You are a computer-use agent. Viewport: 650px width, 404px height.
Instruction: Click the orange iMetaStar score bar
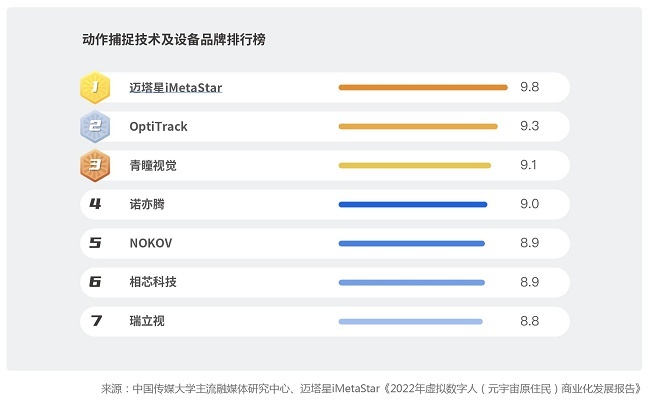click(423, 87)
